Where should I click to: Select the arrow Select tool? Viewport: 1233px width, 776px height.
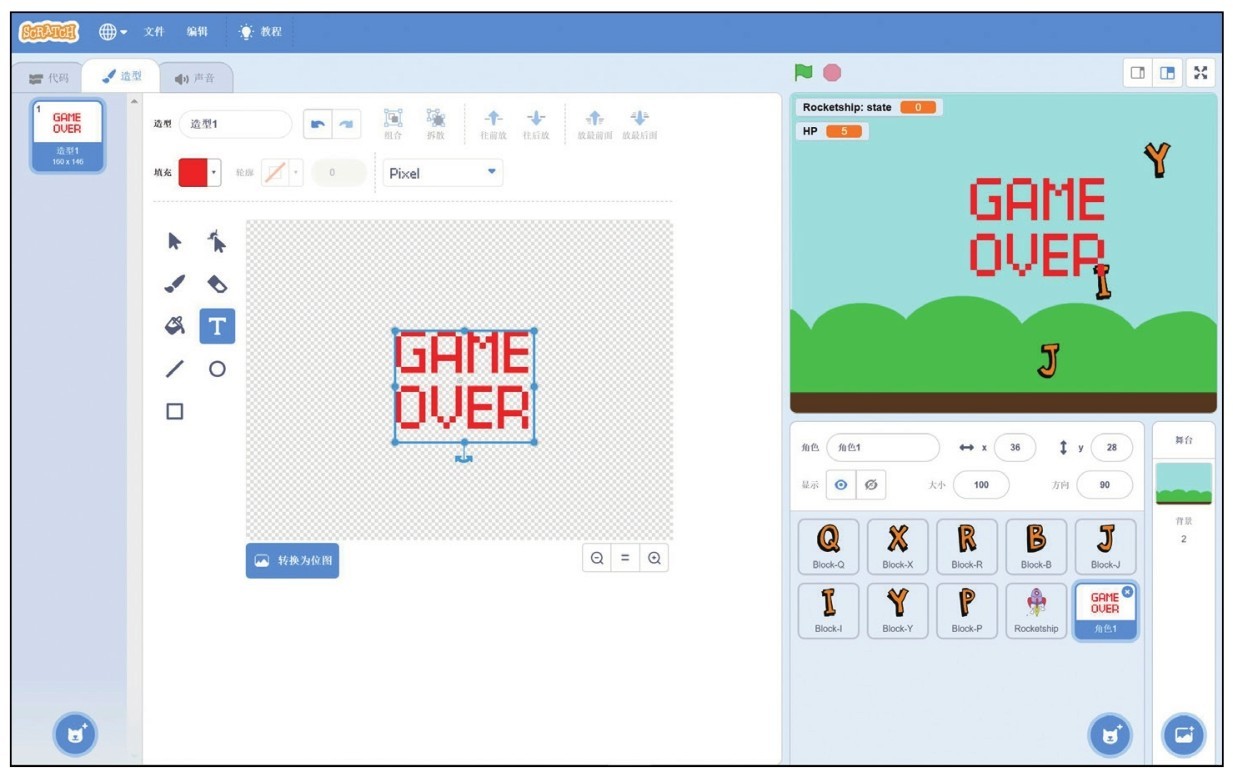[175, 241]
